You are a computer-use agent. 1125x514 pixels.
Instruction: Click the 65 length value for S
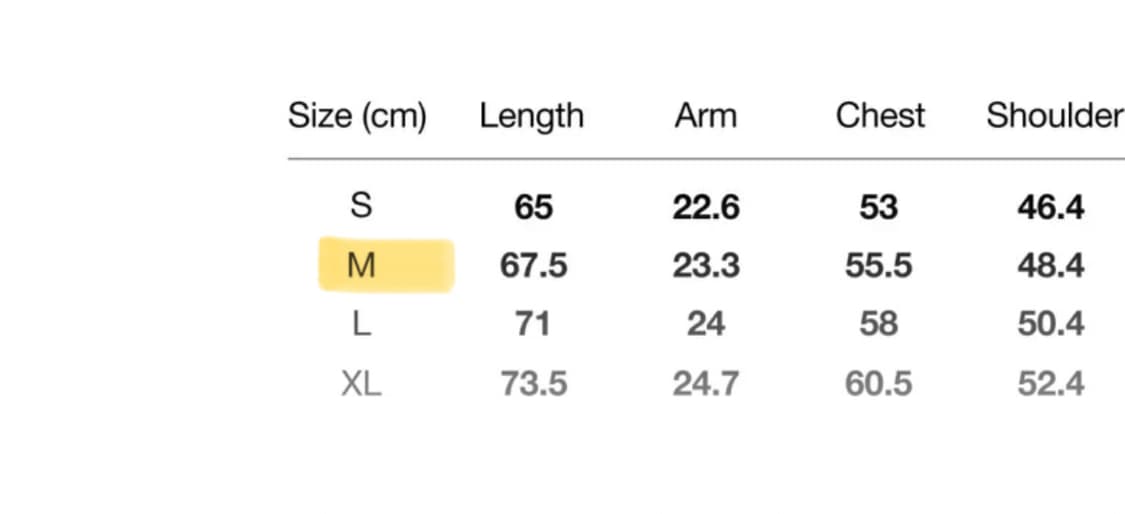point(533,207)
